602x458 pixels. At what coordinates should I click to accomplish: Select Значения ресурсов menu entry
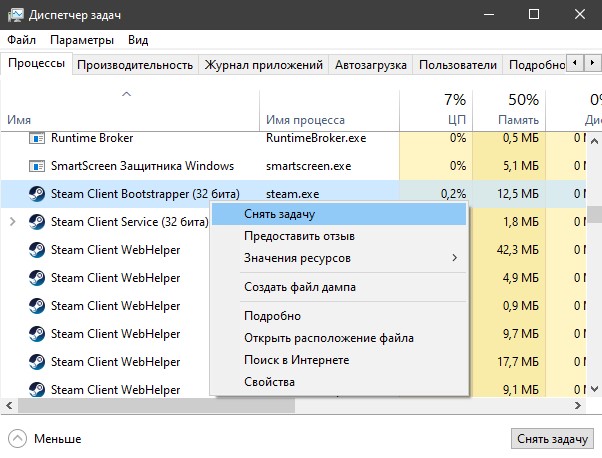339,258
